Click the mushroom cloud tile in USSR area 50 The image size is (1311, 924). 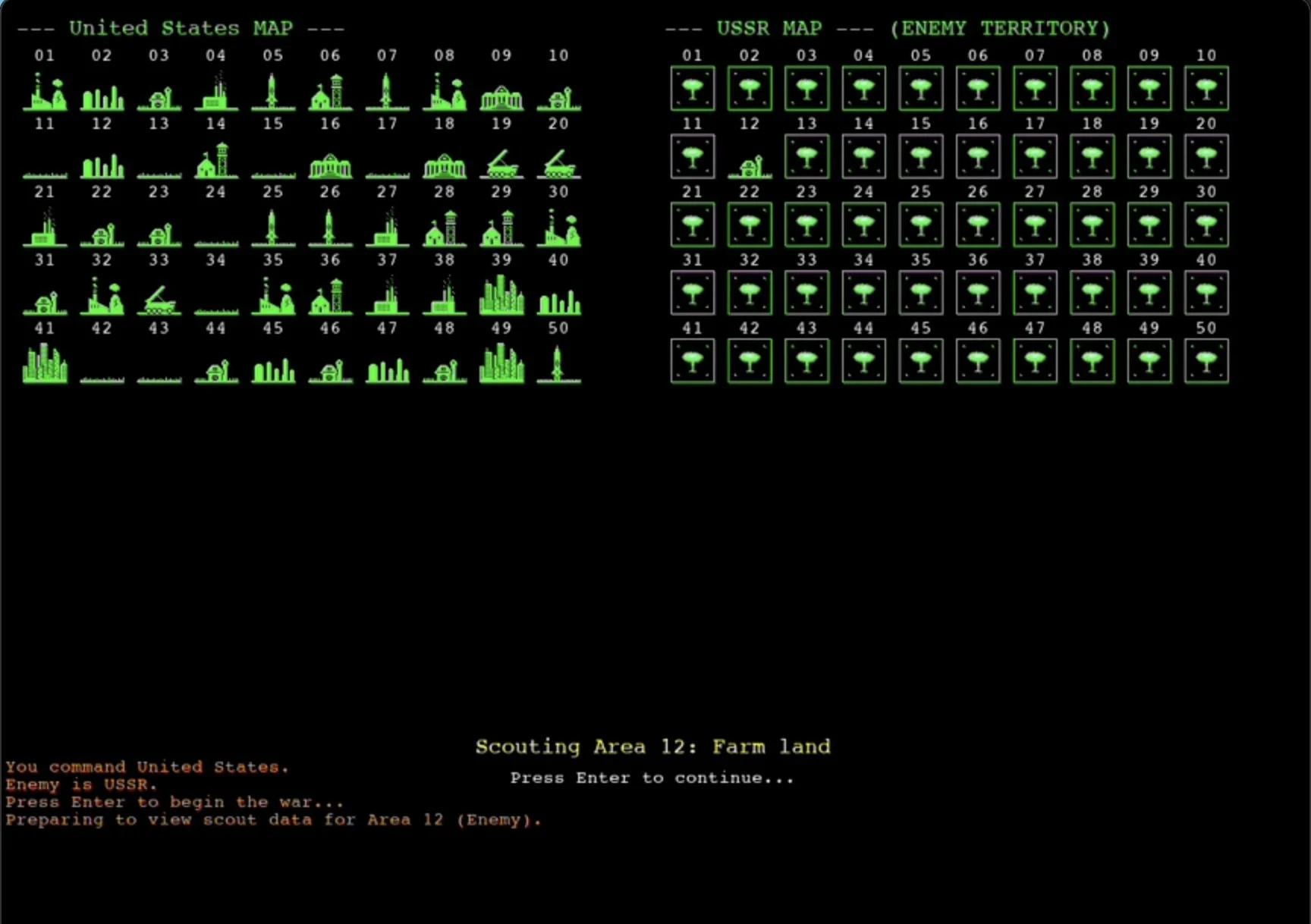point(1206,361)
